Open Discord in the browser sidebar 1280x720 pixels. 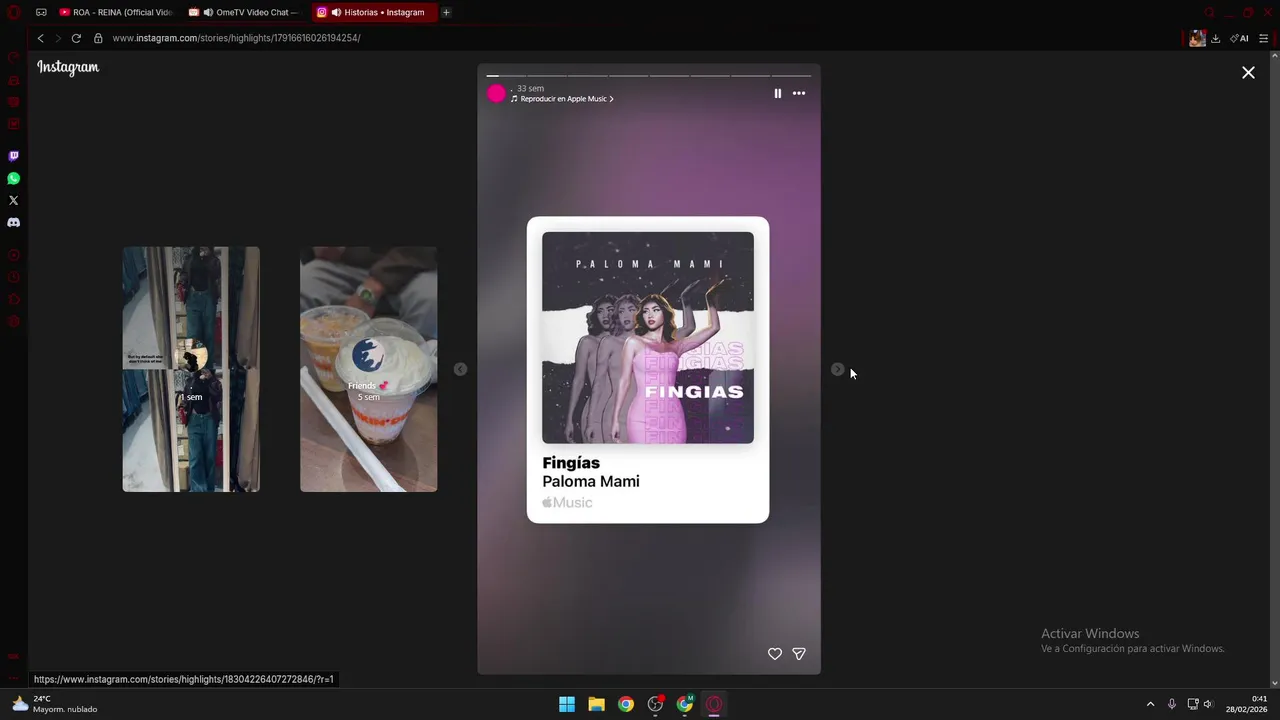tap(13, 222)
